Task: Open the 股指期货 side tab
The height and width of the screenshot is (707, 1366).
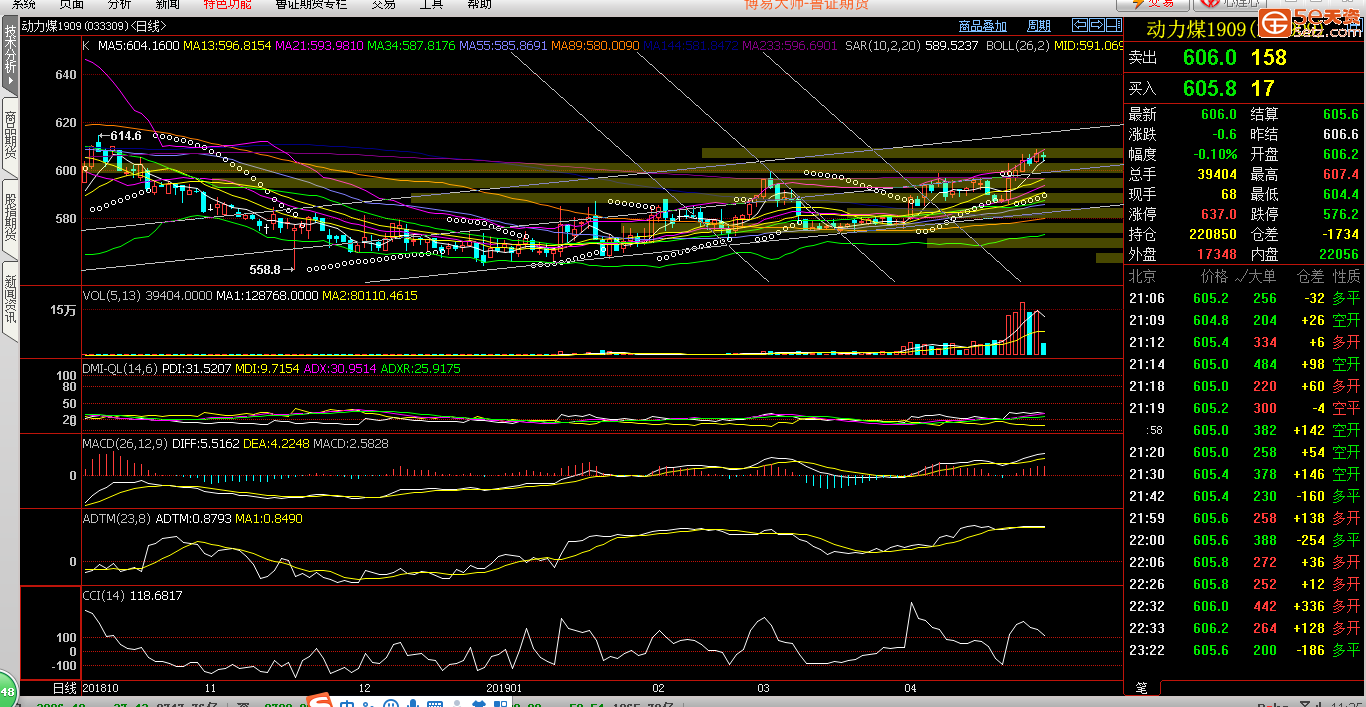Action: [10, 218]
